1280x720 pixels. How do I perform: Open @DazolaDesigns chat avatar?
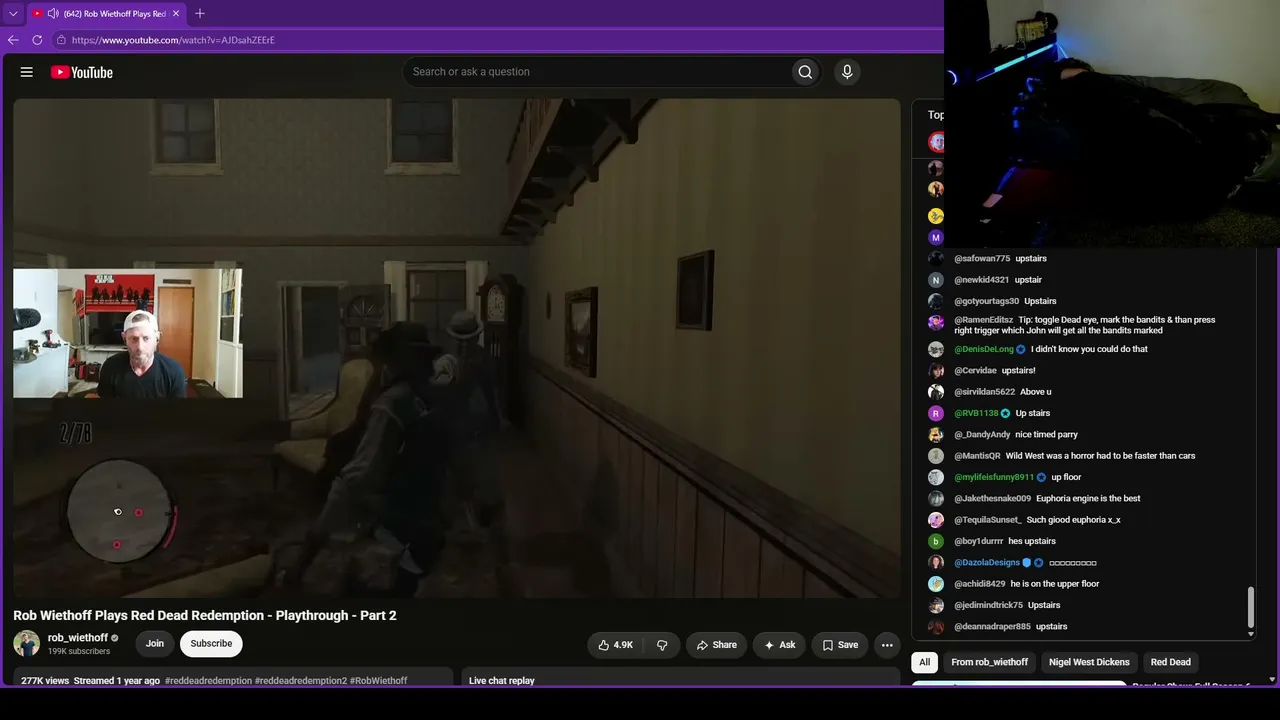tap(936, 562)
